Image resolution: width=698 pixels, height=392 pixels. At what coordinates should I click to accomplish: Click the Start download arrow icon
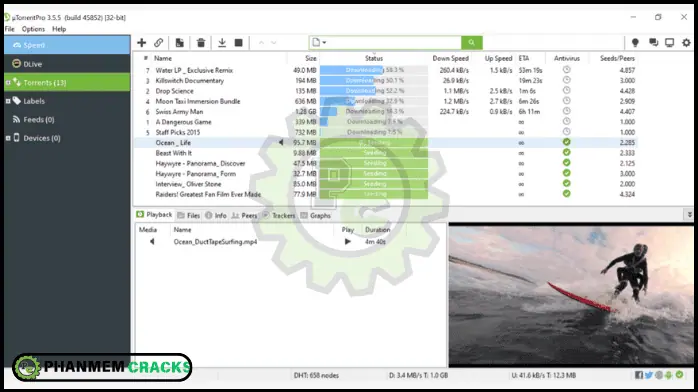click(222, 43)
